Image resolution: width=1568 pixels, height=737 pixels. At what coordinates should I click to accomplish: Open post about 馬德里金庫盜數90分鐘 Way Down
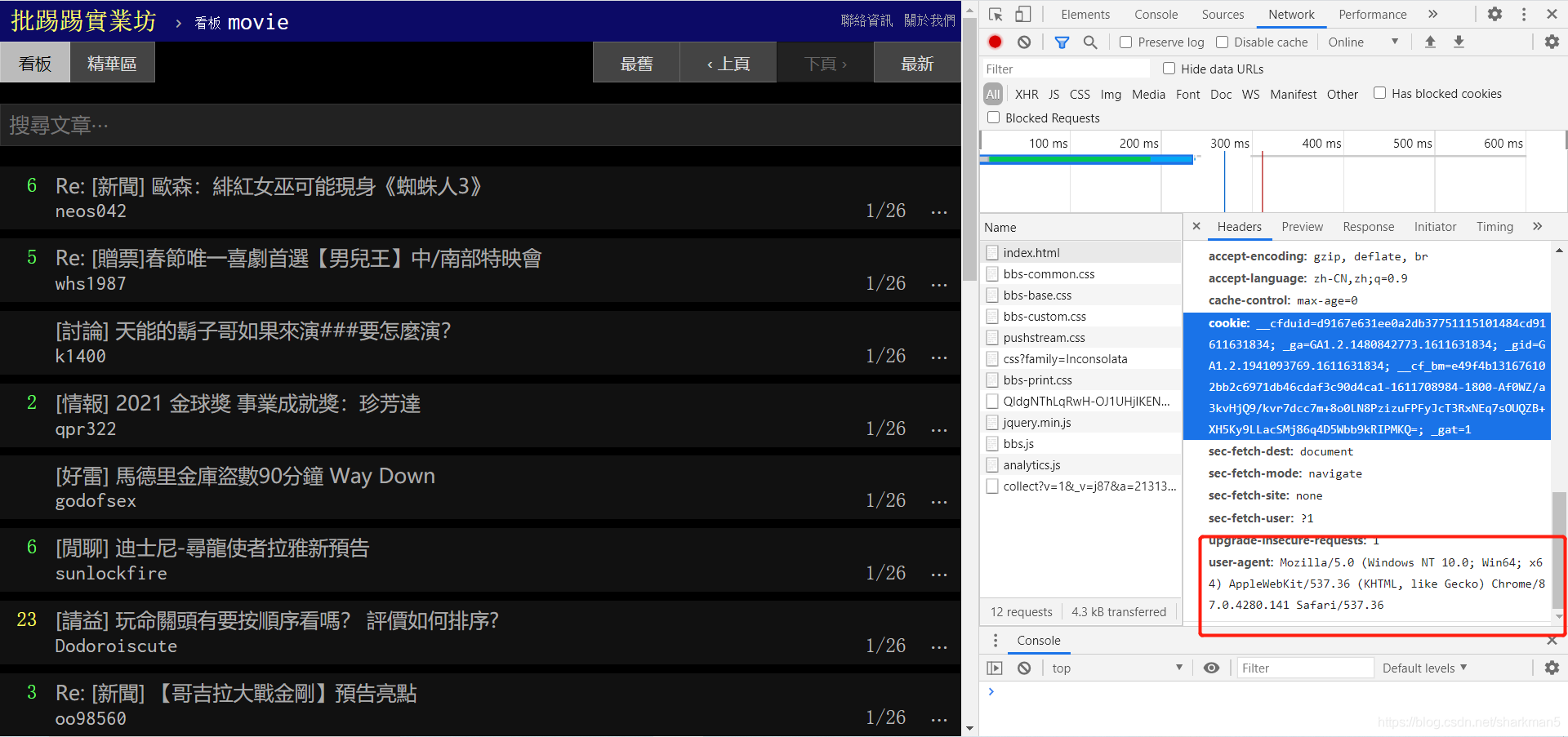[245, 476]
